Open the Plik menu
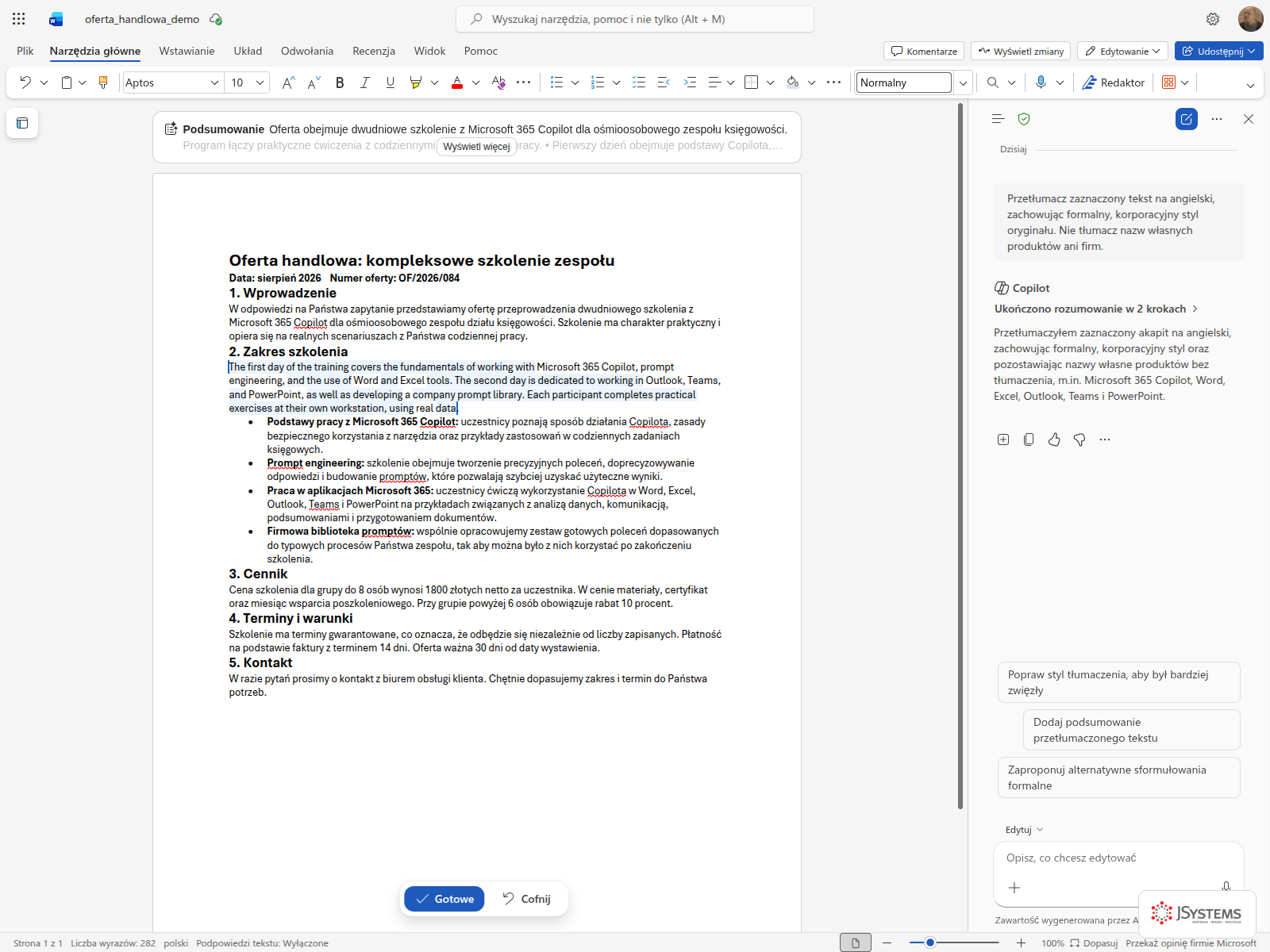 coord(25,51)
